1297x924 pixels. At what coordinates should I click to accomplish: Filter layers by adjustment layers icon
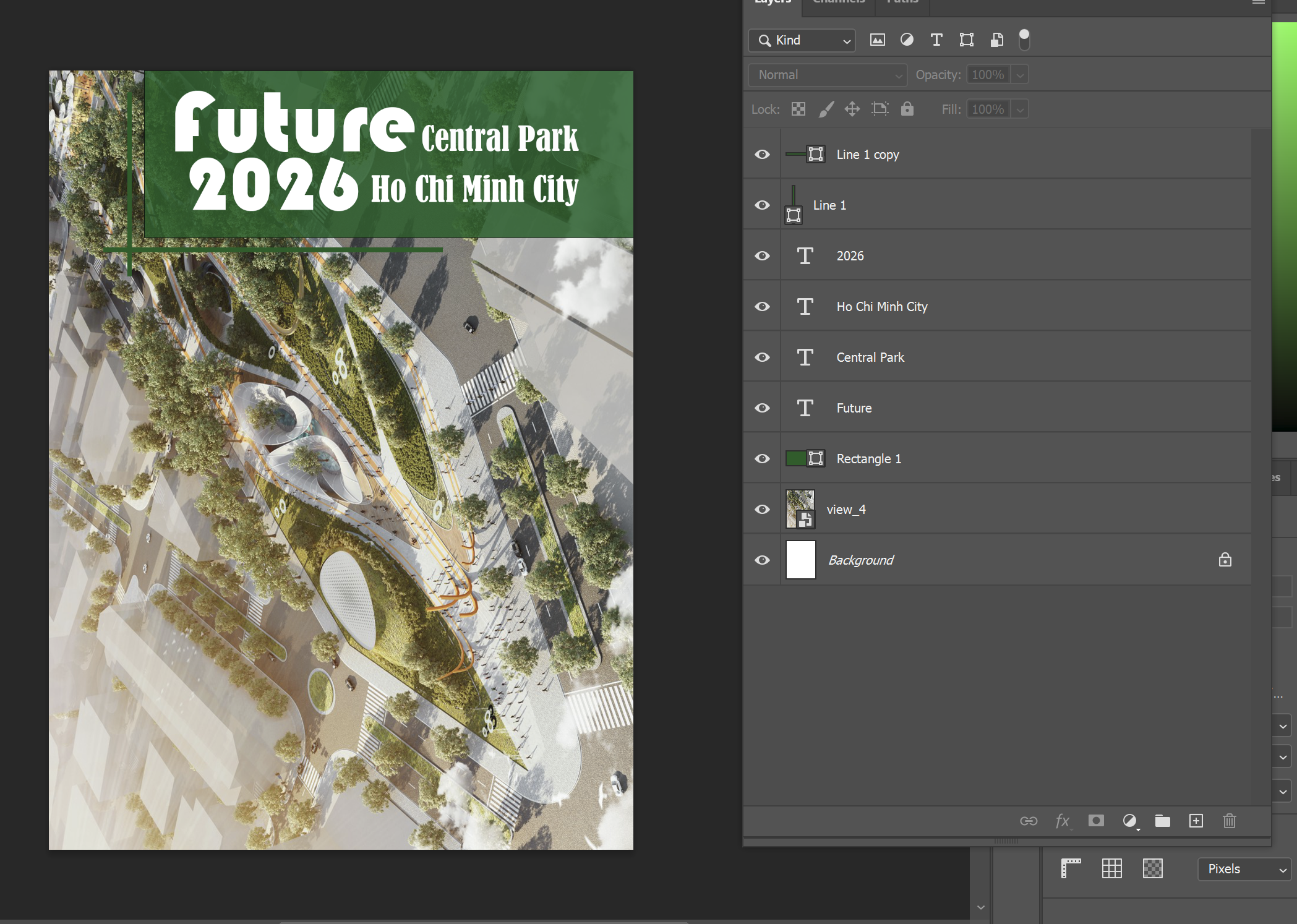[907, 40]
